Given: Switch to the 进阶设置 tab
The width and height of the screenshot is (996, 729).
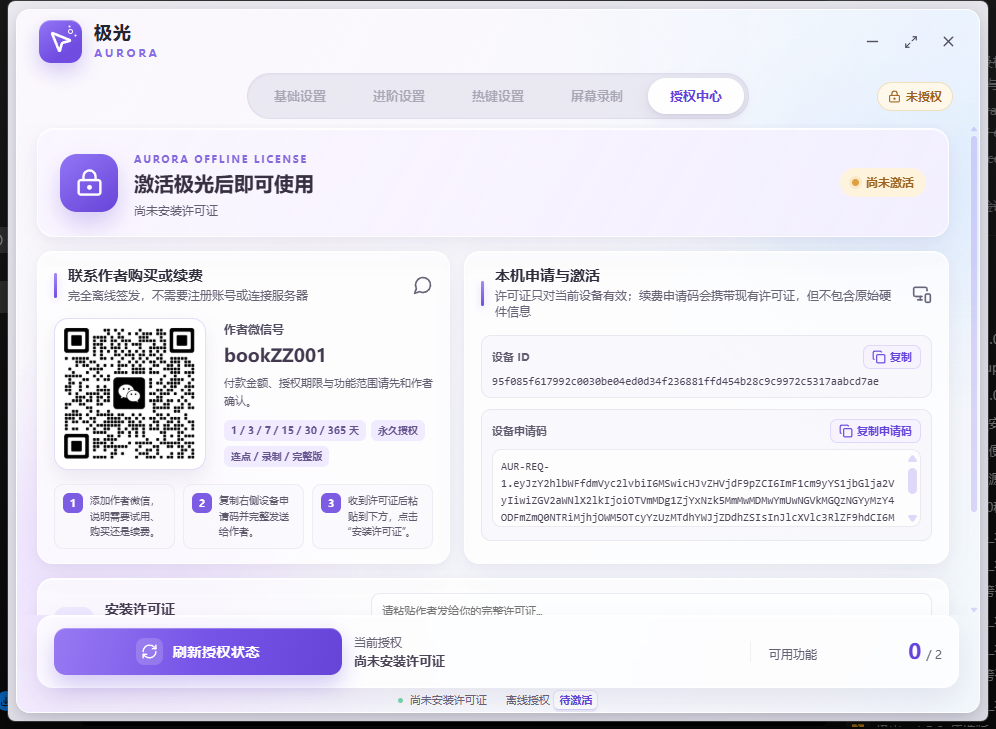Looking at the screenshot, I should point(399,97).
